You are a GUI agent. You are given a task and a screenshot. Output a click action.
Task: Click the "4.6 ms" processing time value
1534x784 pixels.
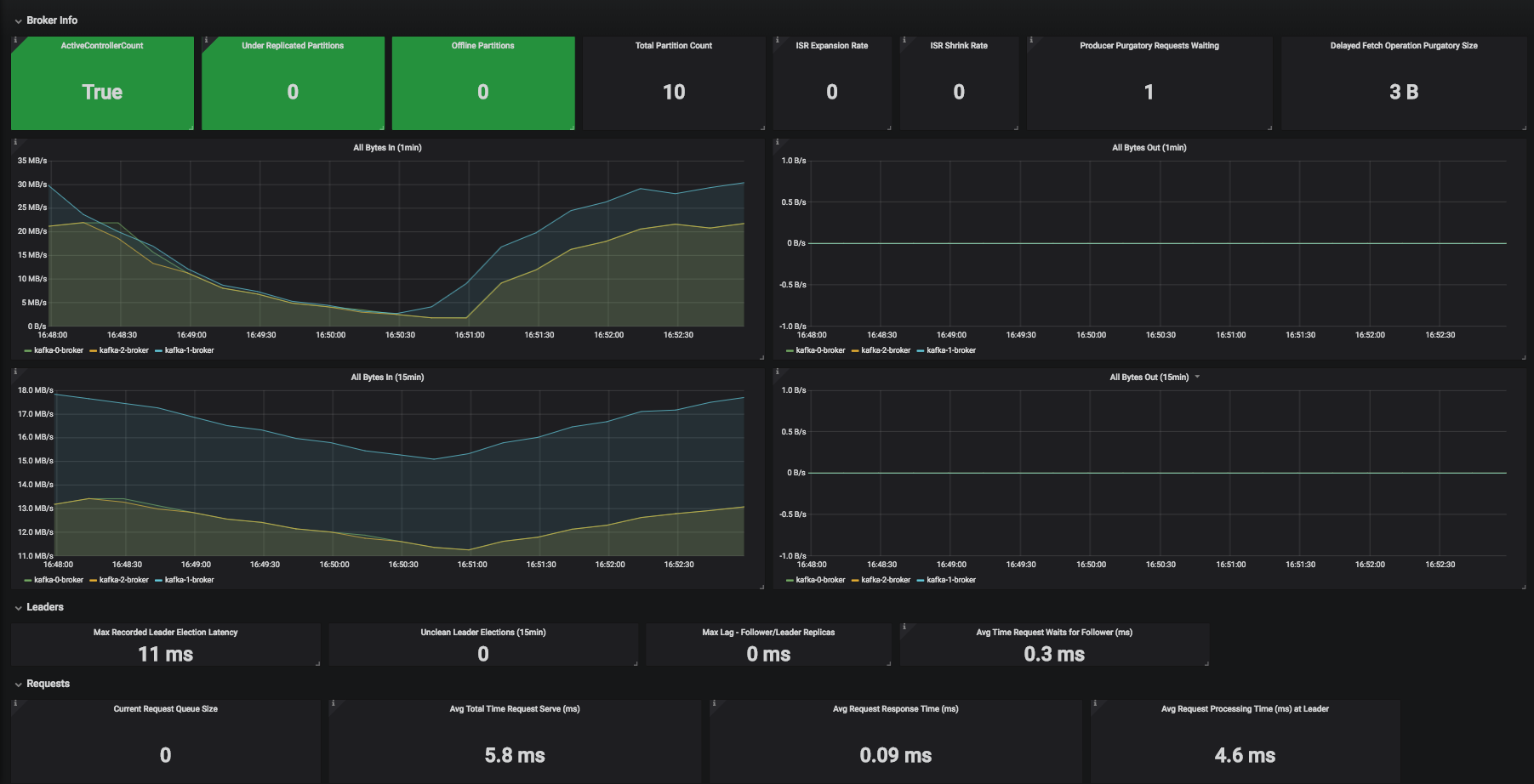pos(1245,755)
